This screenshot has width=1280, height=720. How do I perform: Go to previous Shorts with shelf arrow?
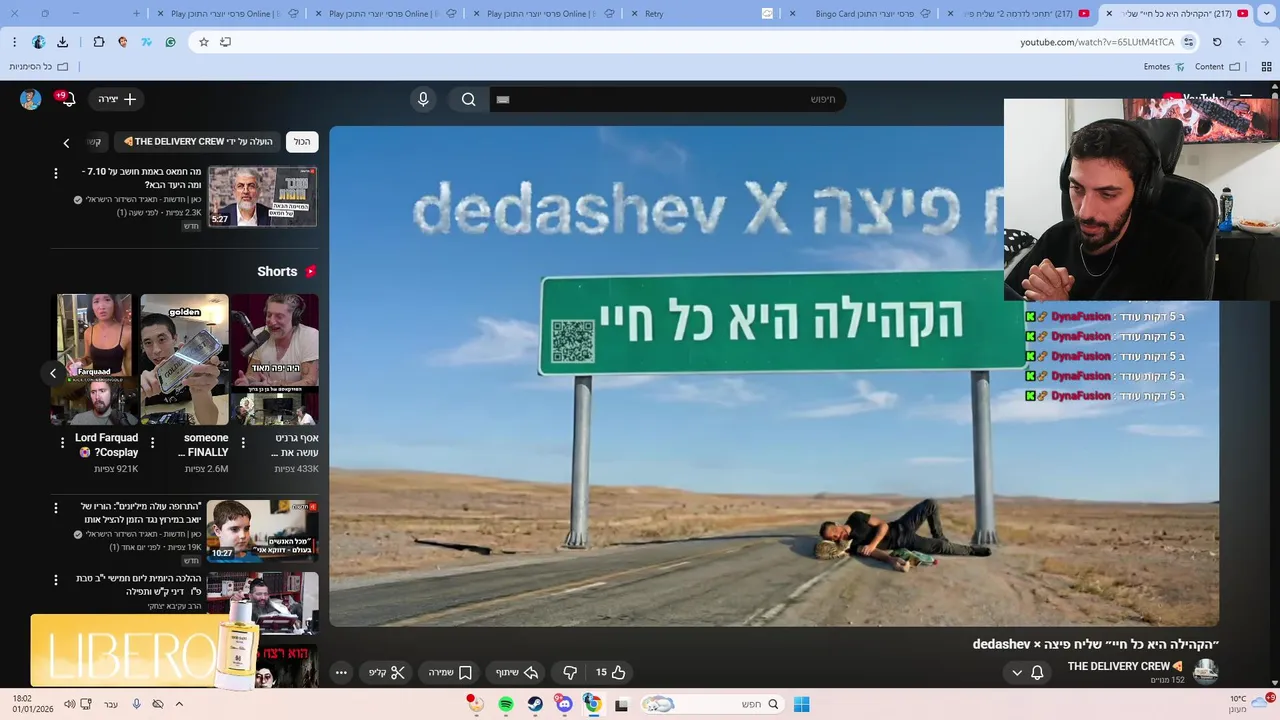(x=53, y=373)
